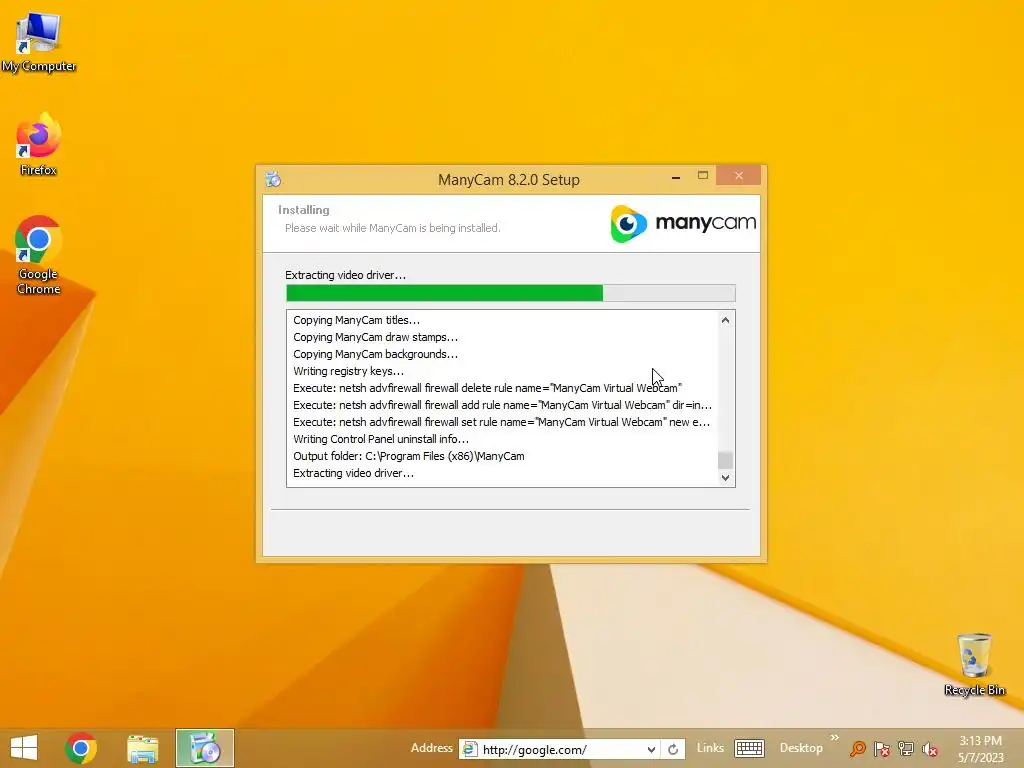Click the magnifier tray icon
1024x768 pixels.
857,749
